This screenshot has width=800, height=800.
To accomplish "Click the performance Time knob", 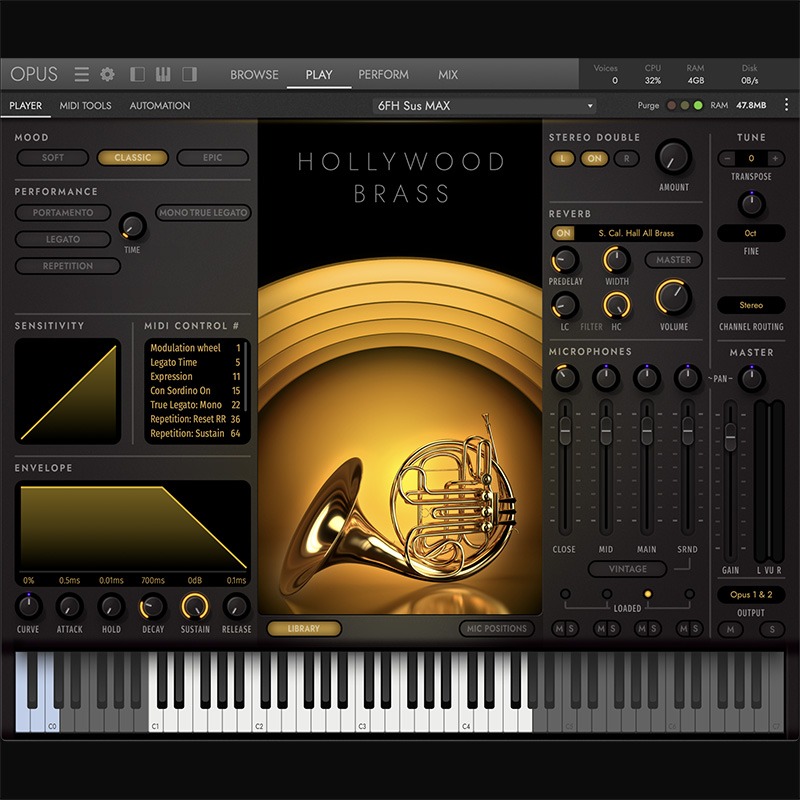I will pos(132,227).
